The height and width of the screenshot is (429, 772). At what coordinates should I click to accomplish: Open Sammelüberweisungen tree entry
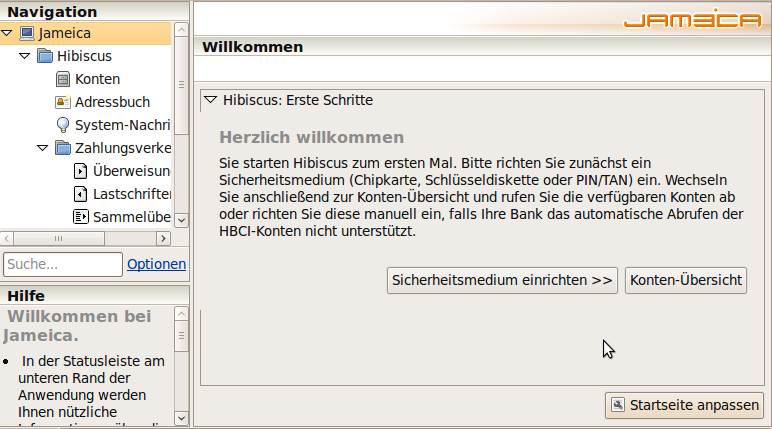pos(132,217)
